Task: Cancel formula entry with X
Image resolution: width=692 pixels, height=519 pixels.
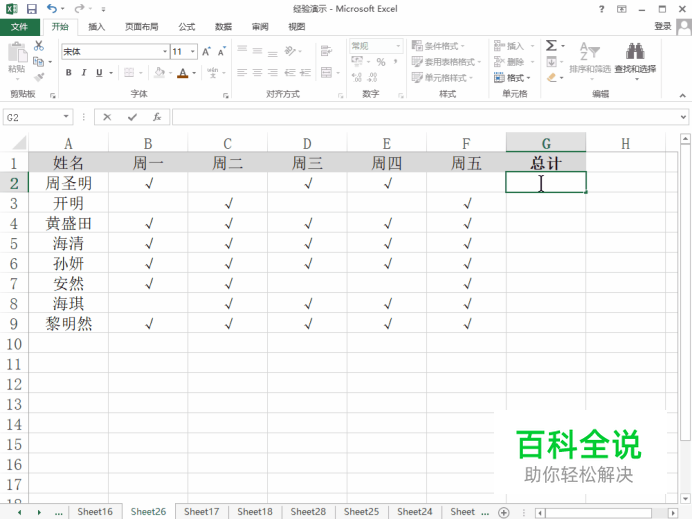Action: pos(107,117)
